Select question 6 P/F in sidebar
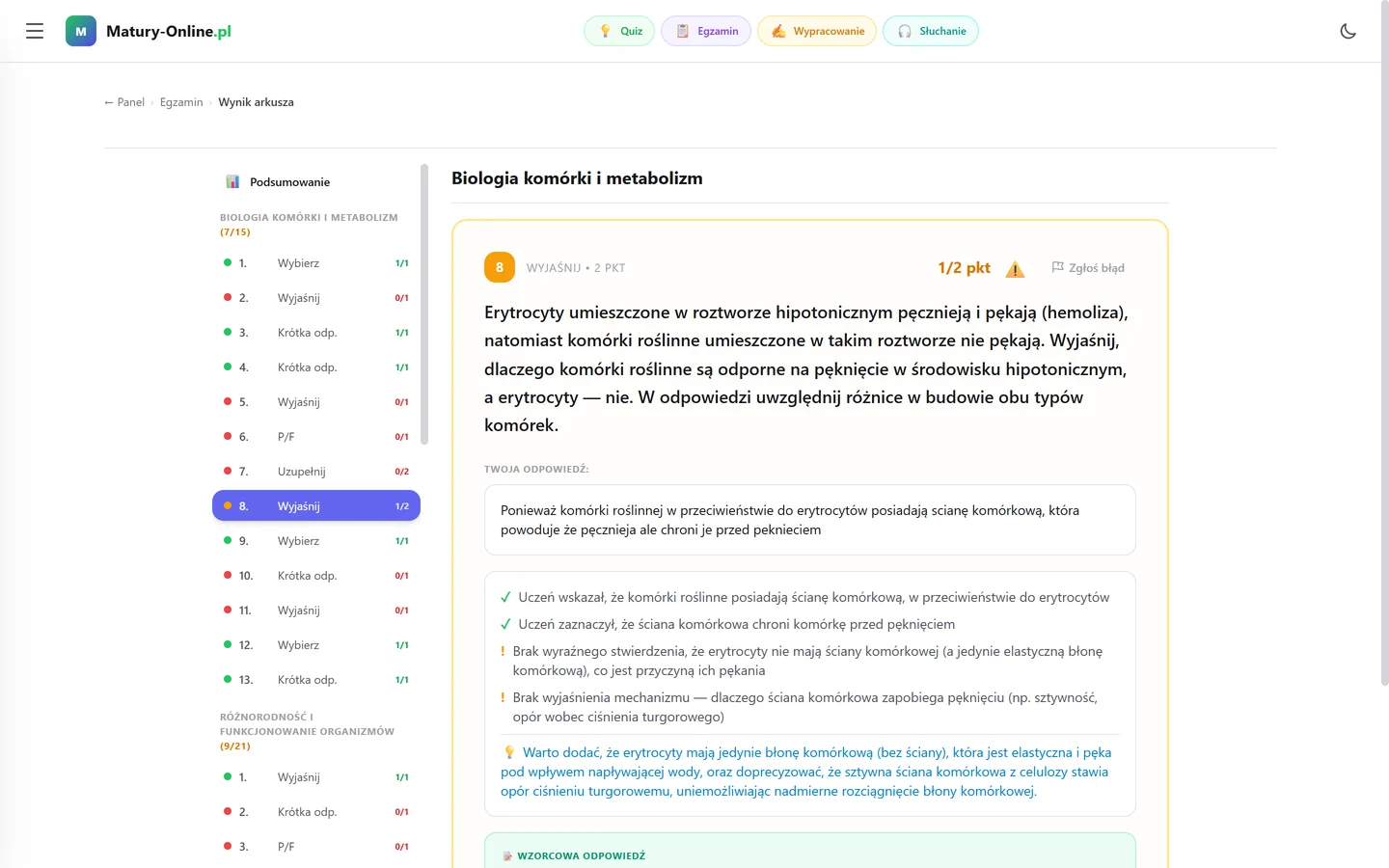Viewport: 1389px width, 868px height. coord(316,437)
